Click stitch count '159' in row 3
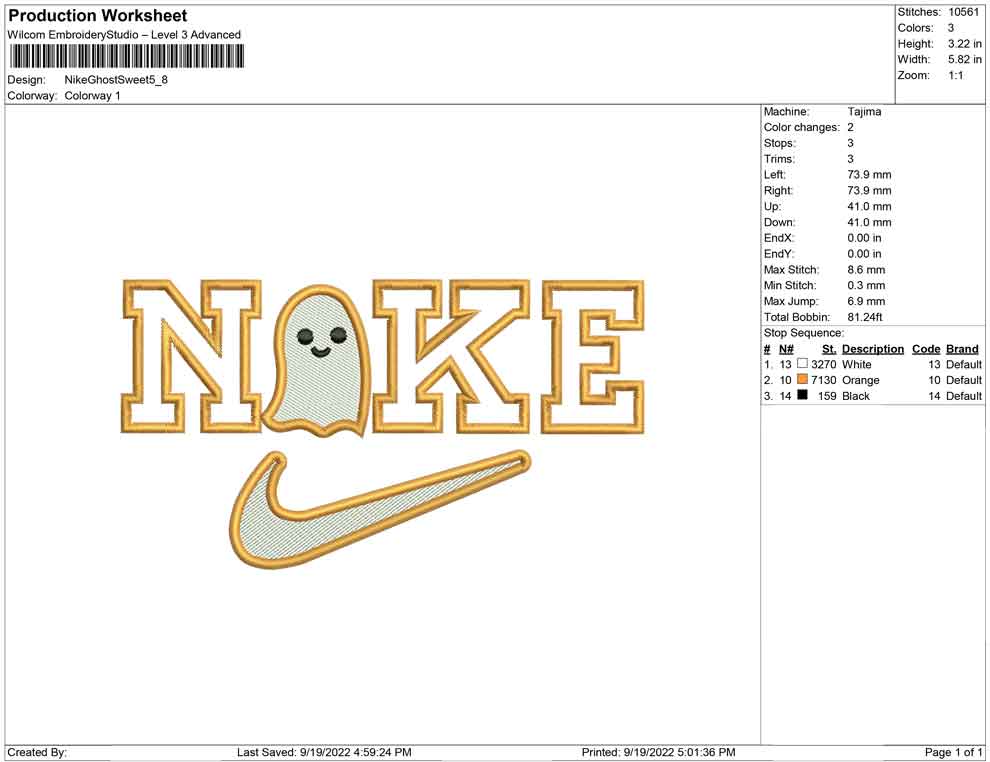This screenshot has width=990, height=762. [827, 396]
